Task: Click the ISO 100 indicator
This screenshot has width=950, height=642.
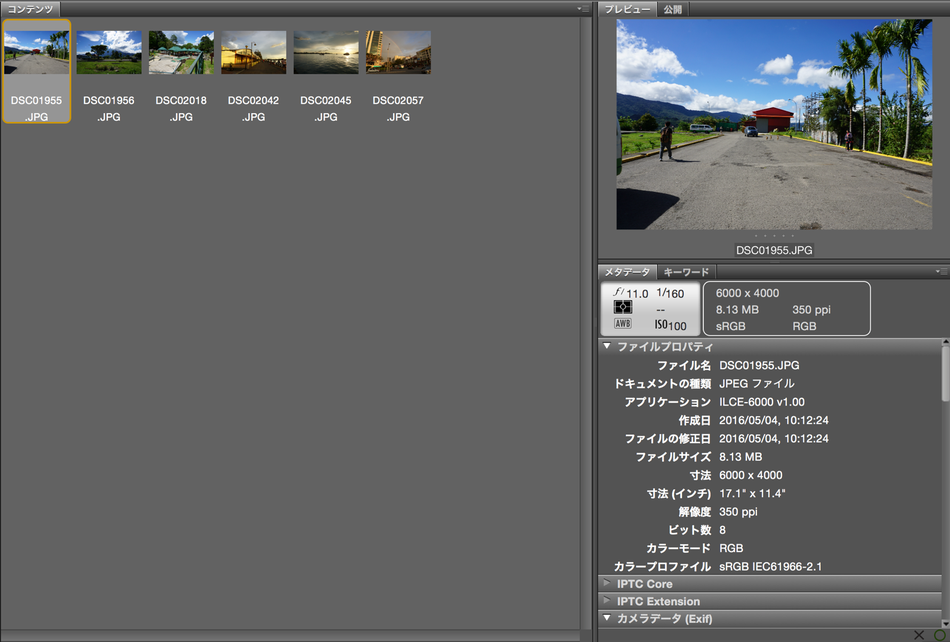Action: coord(670,325)
